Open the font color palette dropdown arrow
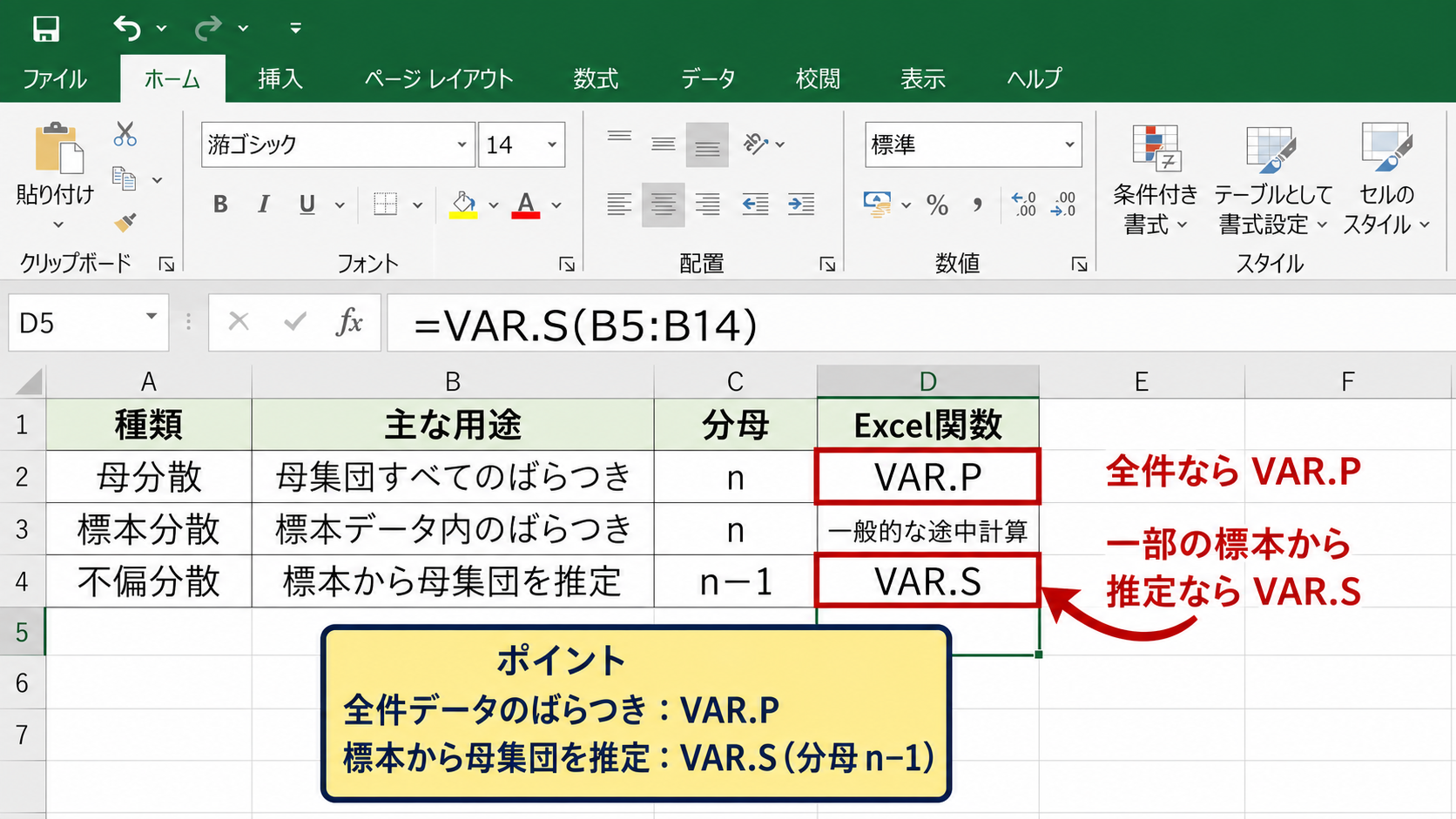This screenshot has height=819, width=1456. 556,205
